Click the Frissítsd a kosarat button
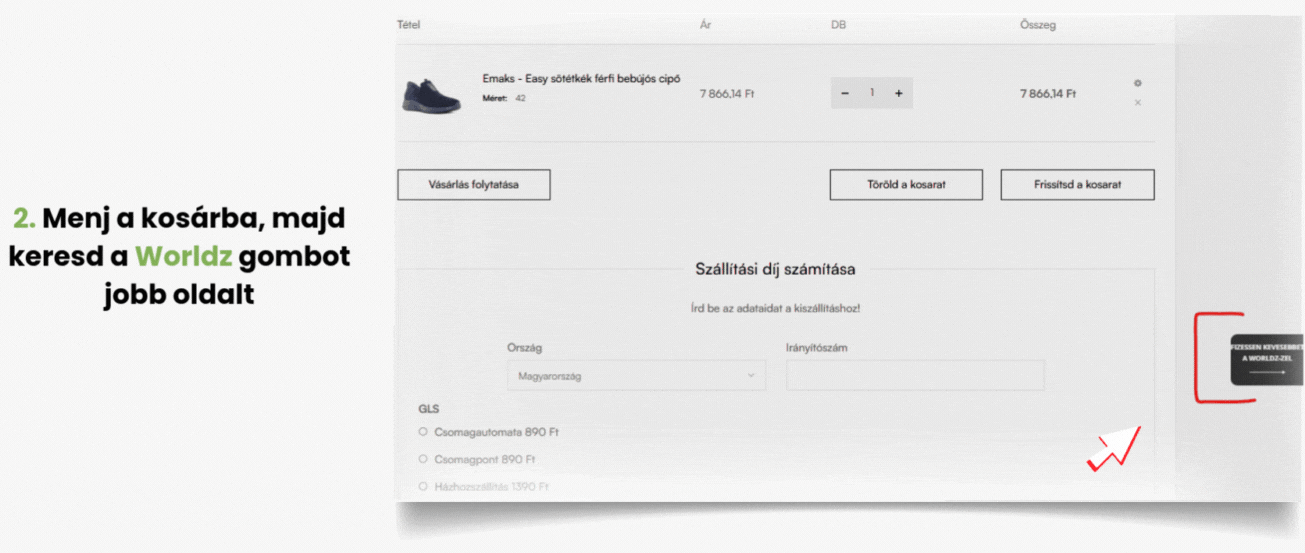1305x553 pixels. [x=1078, y=185]
